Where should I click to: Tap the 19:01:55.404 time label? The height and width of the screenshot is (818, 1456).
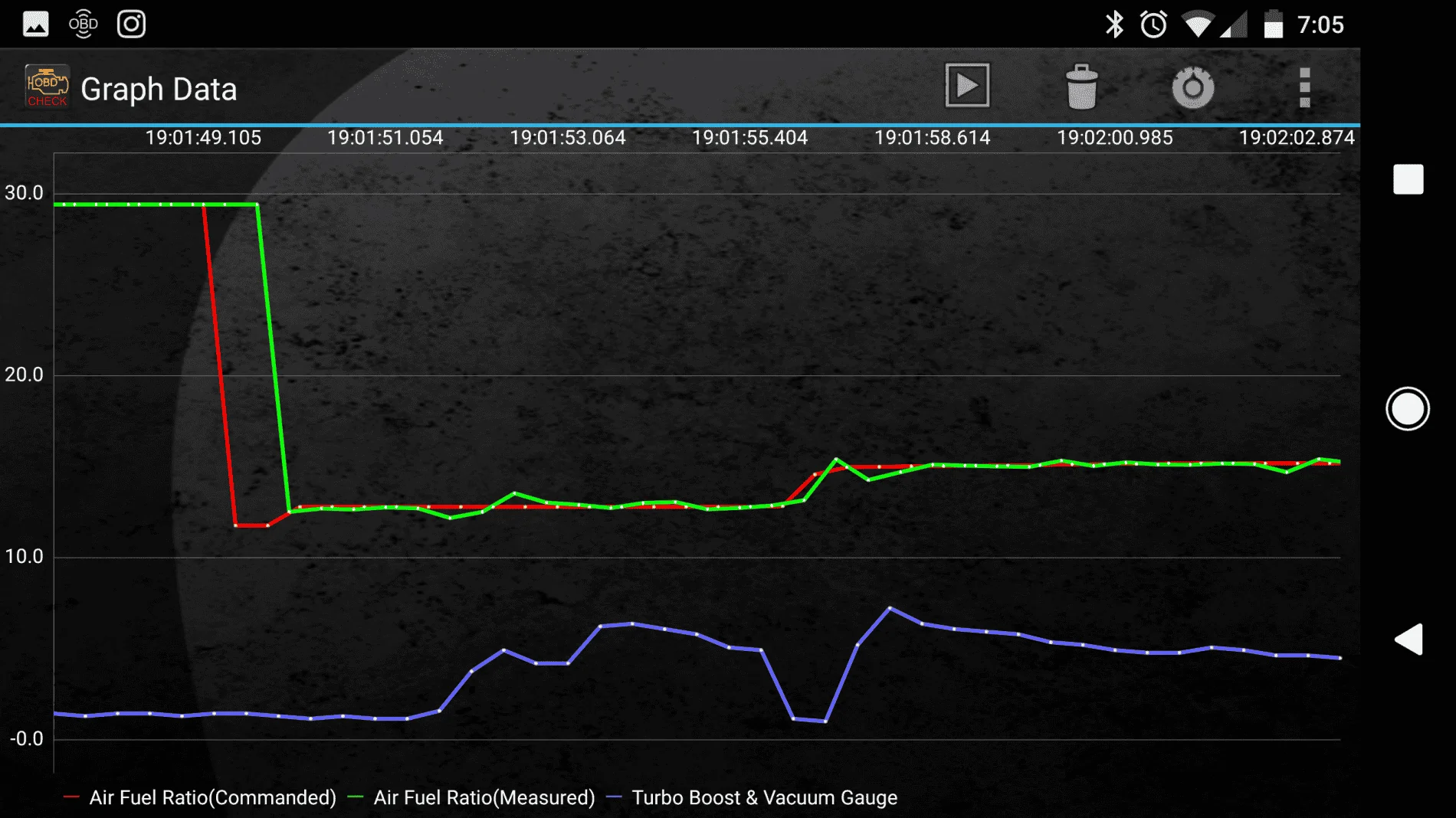[x=750, y=138]
